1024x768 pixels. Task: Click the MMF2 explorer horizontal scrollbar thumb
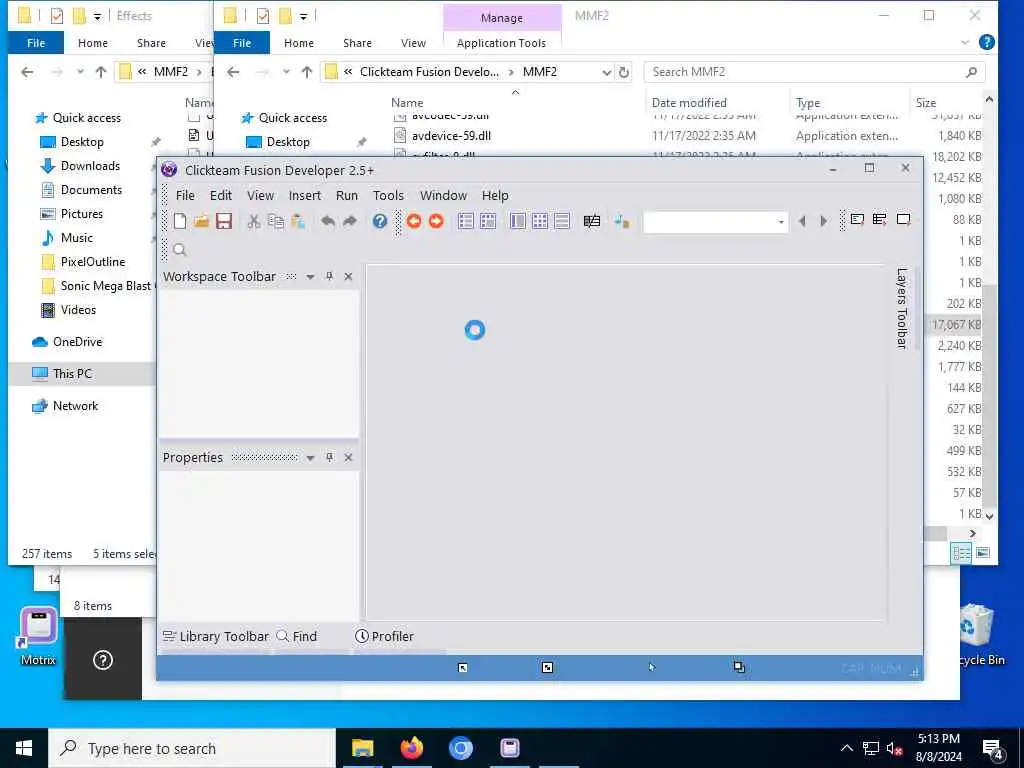click(x=935, y=533)
